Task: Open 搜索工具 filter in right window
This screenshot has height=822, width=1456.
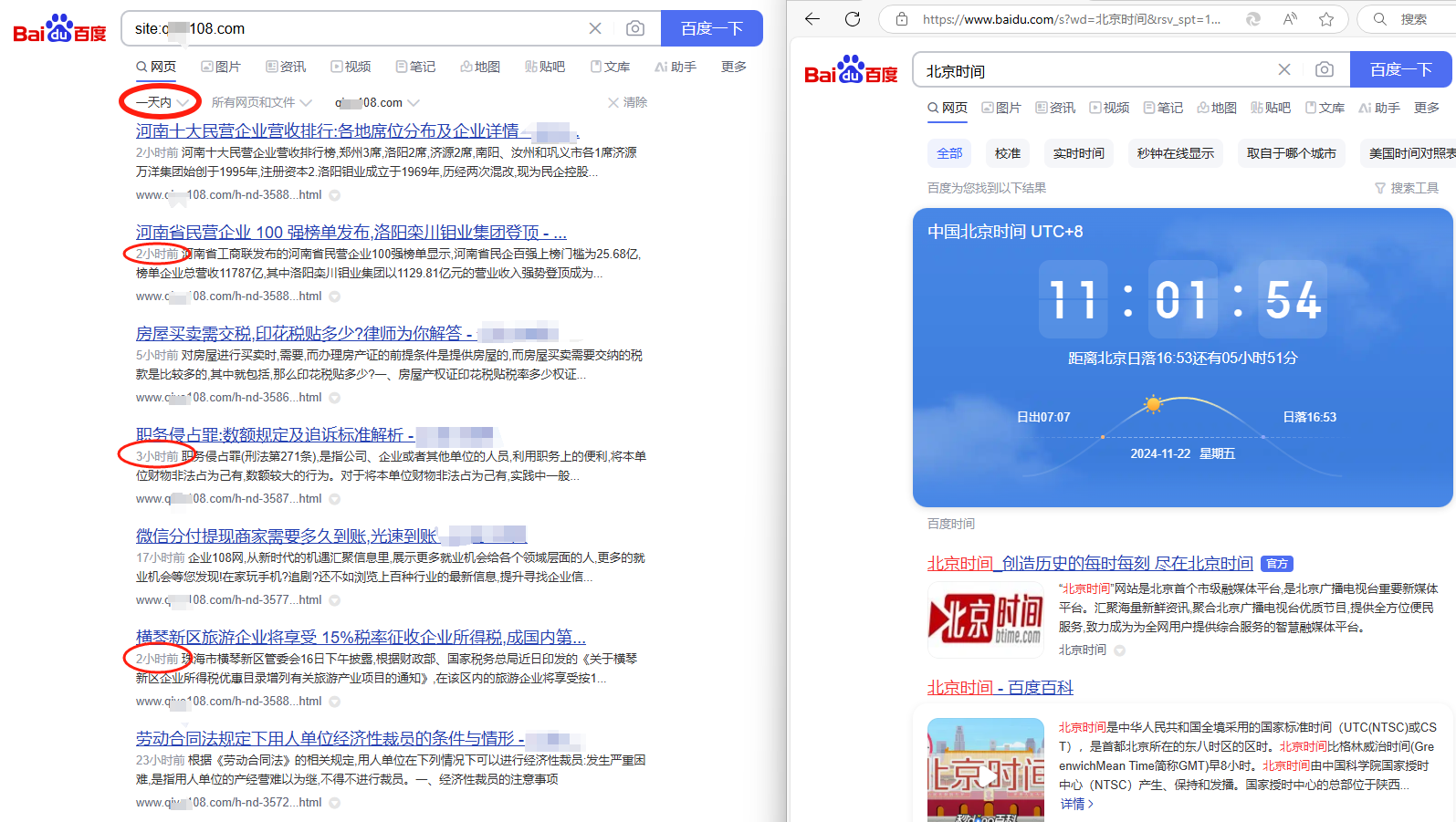Action: (x=1407, y=188)
